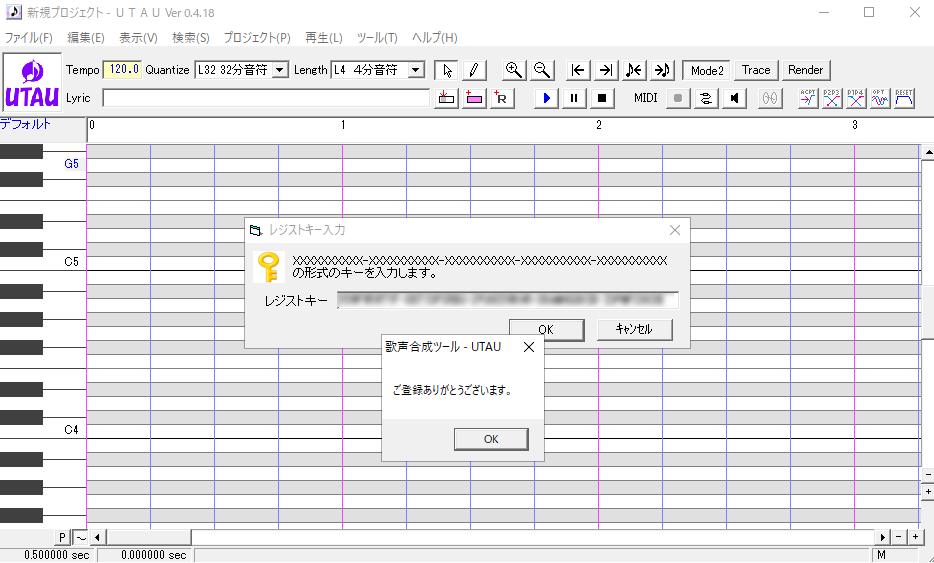Click vertical zoom minus button at right
Image resolution: width=934 pixels, height=563 pixels.
click(928, 475)
